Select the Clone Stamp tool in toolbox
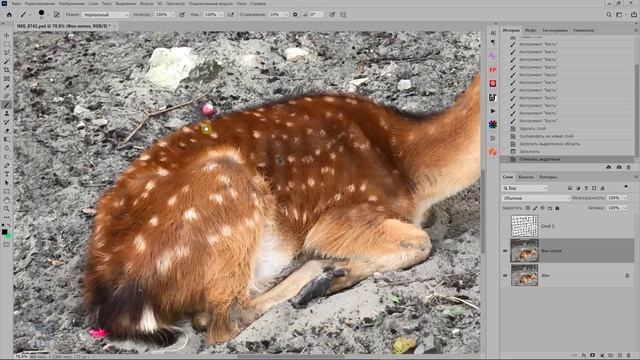This screenshot has height=360, width=640. (x=7, y=113)
